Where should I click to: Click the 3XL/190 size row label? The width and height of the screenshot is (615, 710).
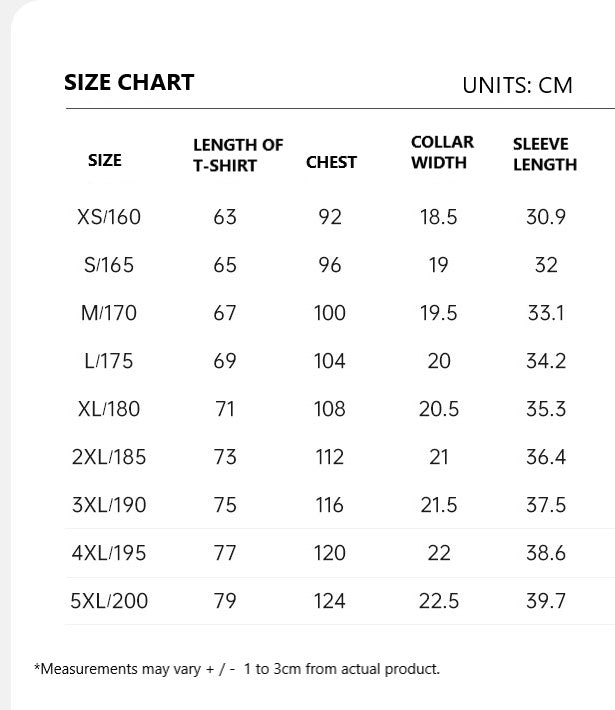[x=109, y=505]
